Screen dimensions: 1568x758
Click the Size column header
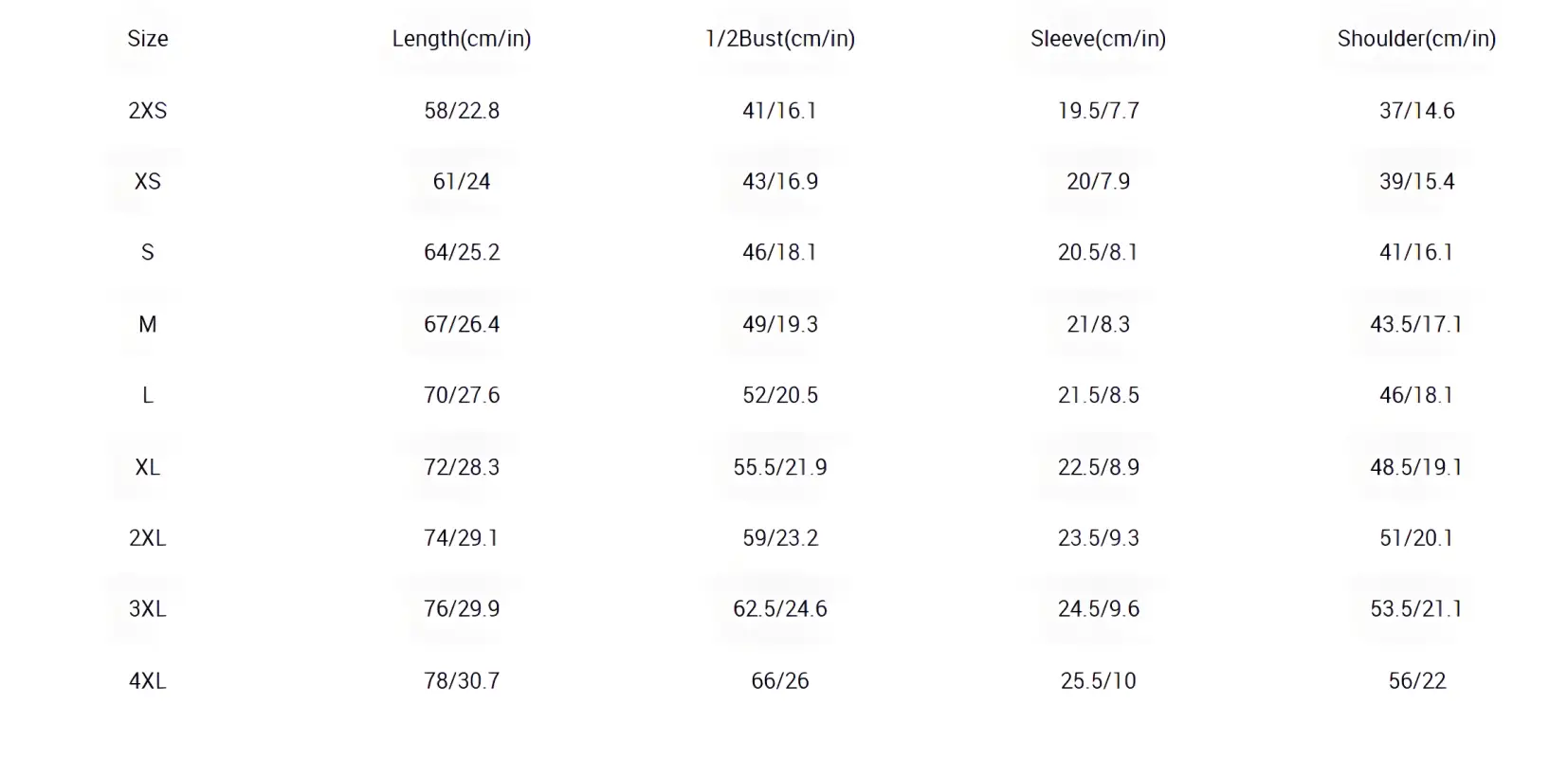[x=148, y=39]
